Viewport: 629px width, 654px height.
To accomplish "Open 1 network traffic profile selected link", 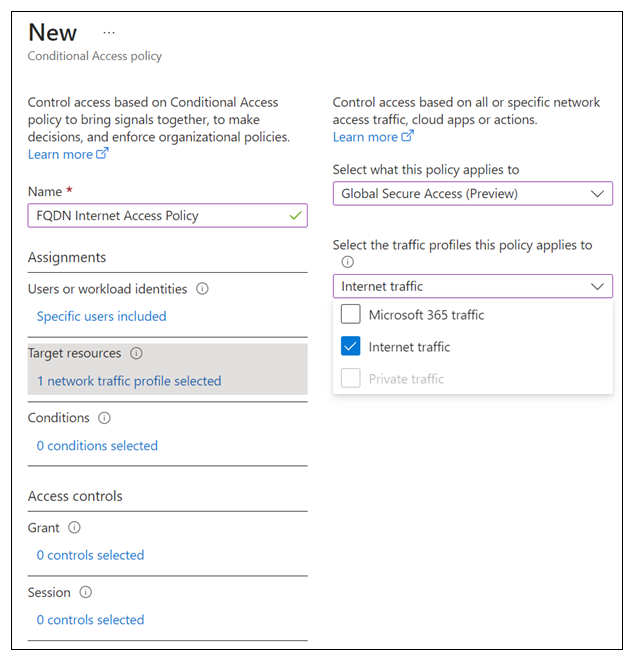I will [x=128, y=381].
